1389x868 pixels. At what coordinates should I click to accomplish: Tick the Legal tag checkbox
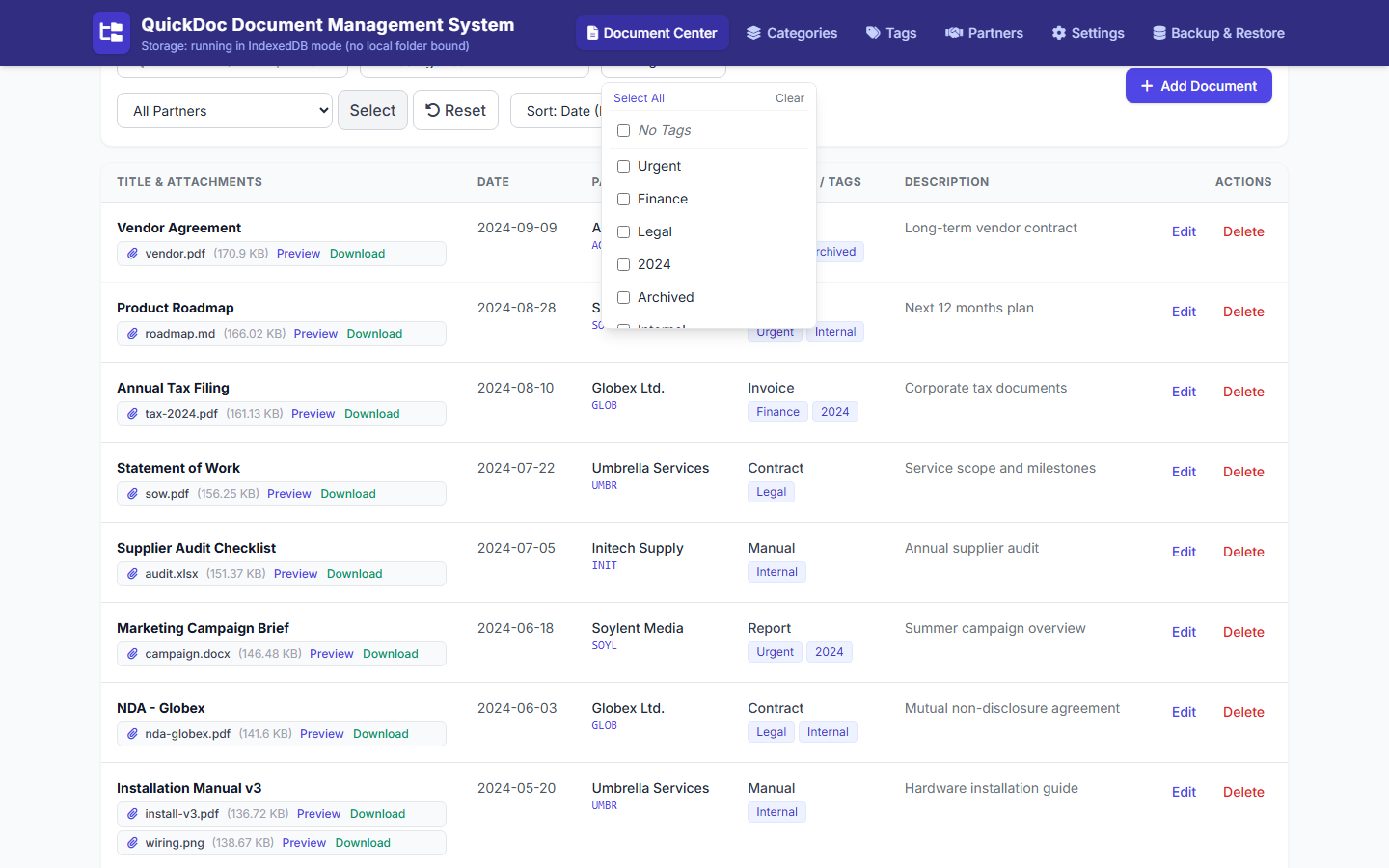tap(623, 231)
